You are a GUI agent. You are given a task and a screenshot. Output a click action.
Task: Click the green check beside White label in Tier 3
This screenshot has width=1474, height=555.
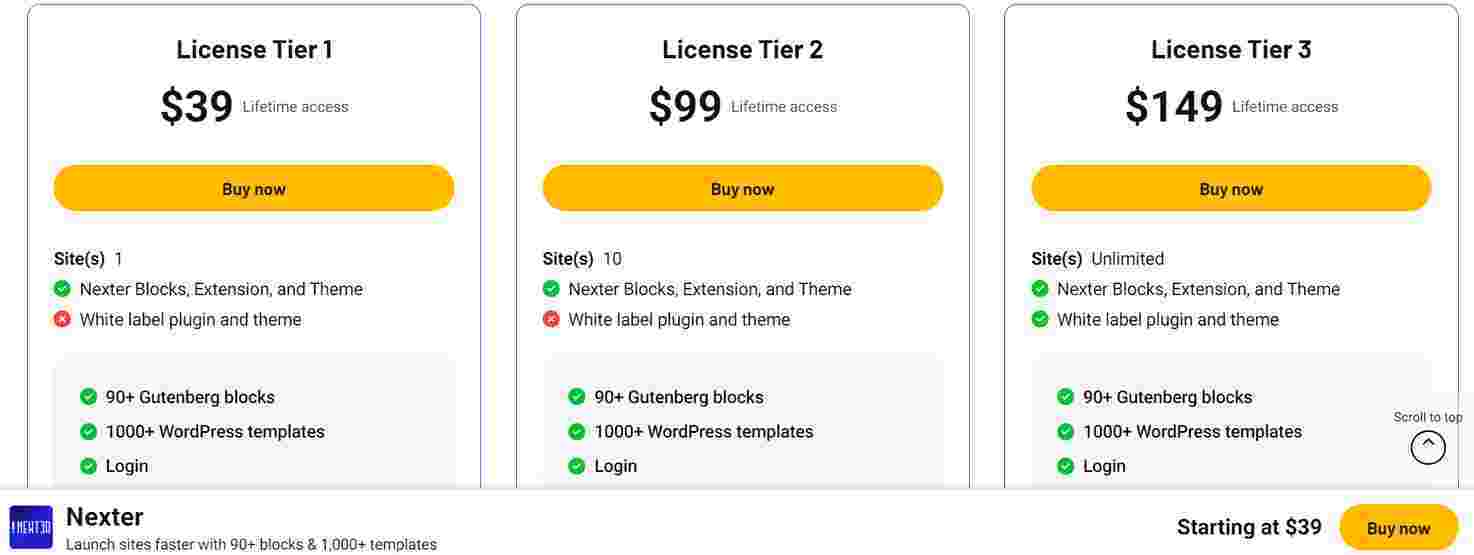point(1040,319)
